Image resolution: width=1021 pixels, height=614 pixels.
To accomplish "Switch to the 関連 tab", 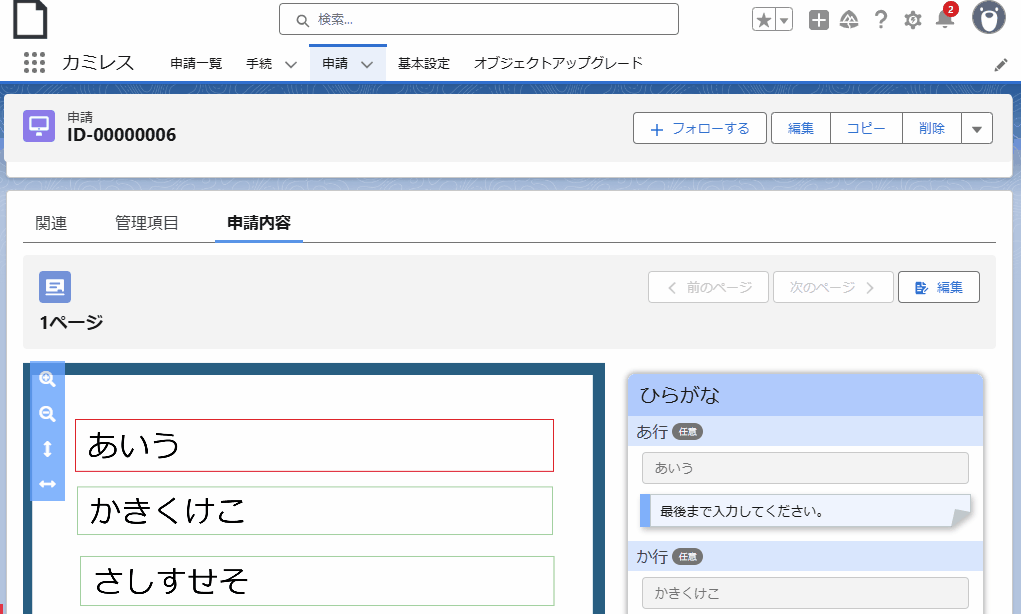I will (x=51, y=223).
